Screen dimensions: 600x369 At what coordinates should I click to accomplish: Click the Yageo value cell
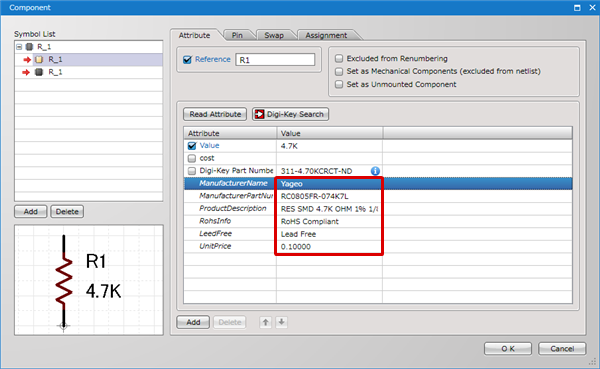click(329, 183)
